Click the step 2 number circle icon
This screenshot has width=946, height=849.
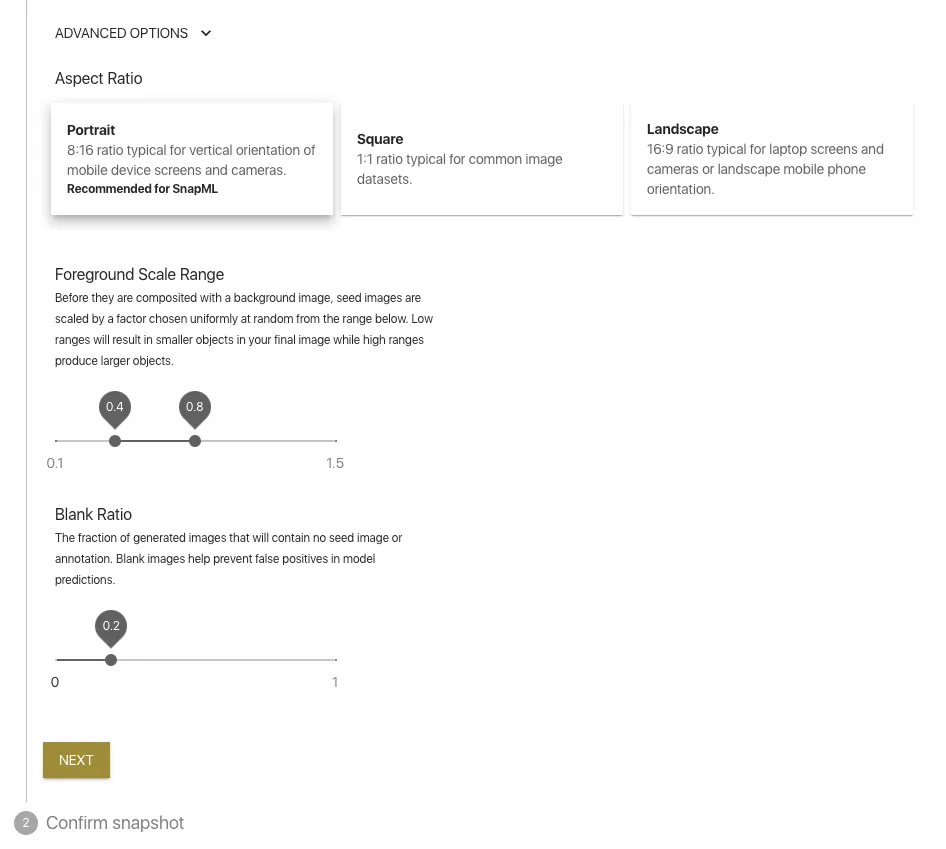click(26, 823)
